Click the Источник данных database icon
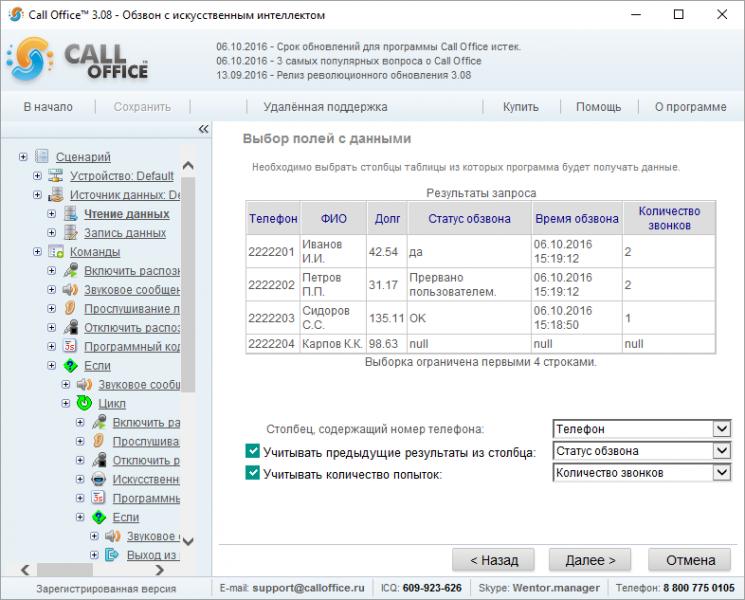This screenshot has height=600, width=745. point(56,194)
